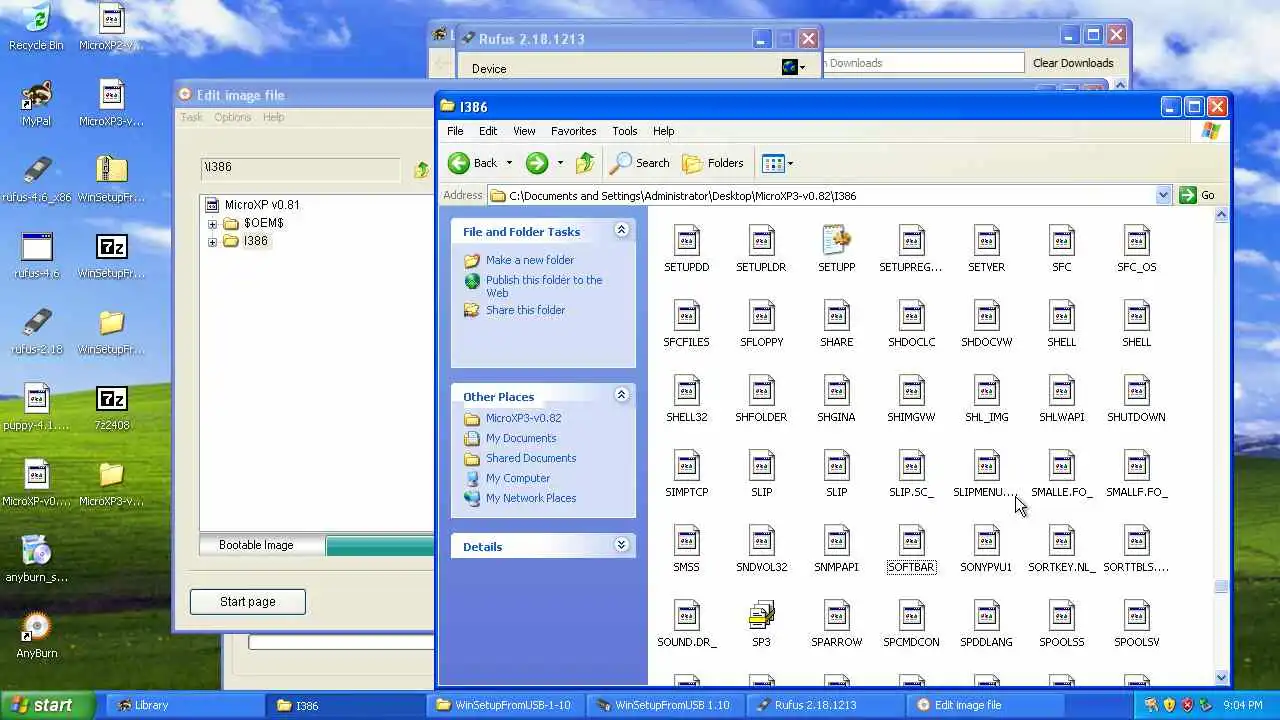Open the Search toolbar button

640,163
